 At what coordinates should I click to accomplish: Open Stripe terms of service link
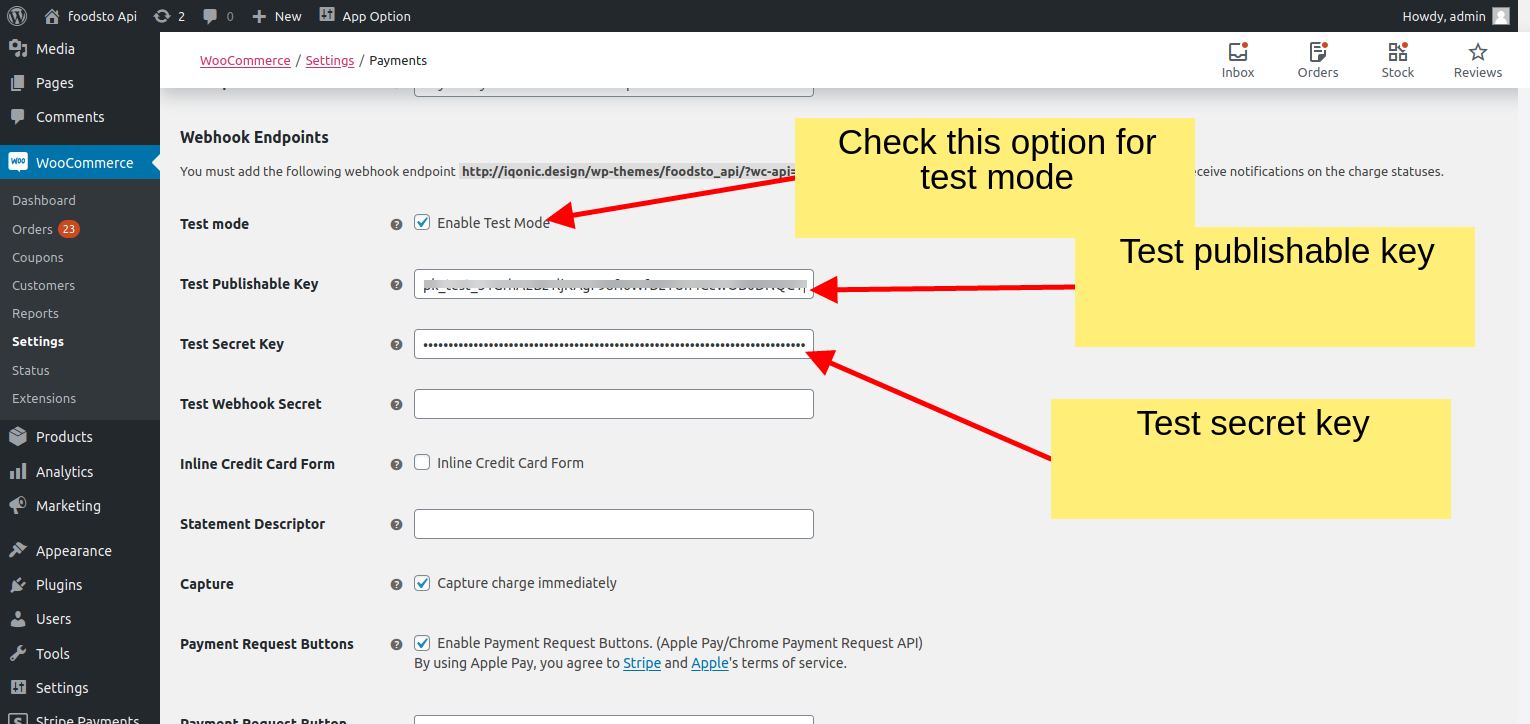tap(642, 662)
